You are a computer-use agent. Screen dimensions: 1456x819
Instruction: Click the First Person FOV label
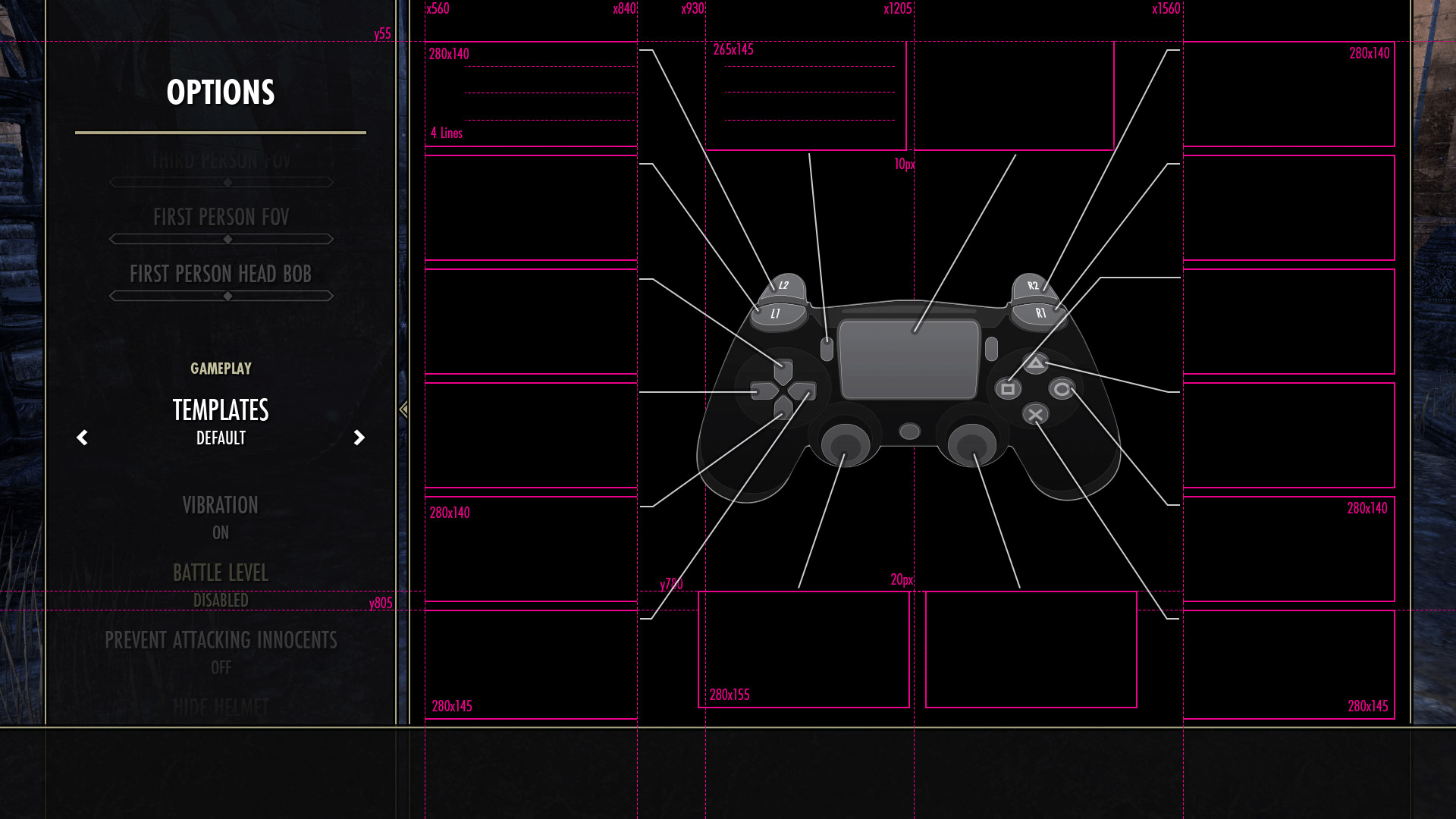coord(220,218)
